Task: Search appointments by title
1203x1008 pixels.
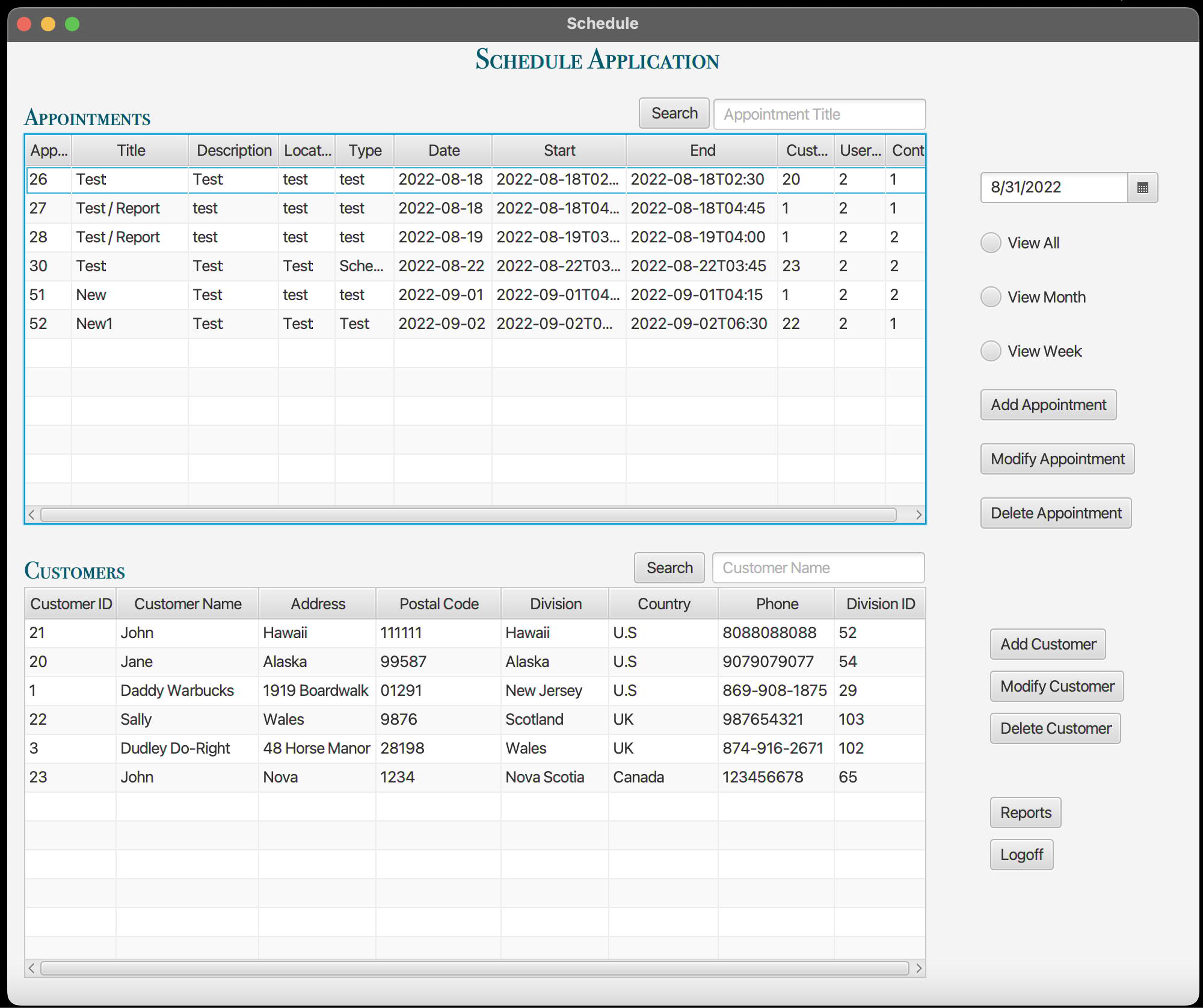Action: click(x=674, y=112)
